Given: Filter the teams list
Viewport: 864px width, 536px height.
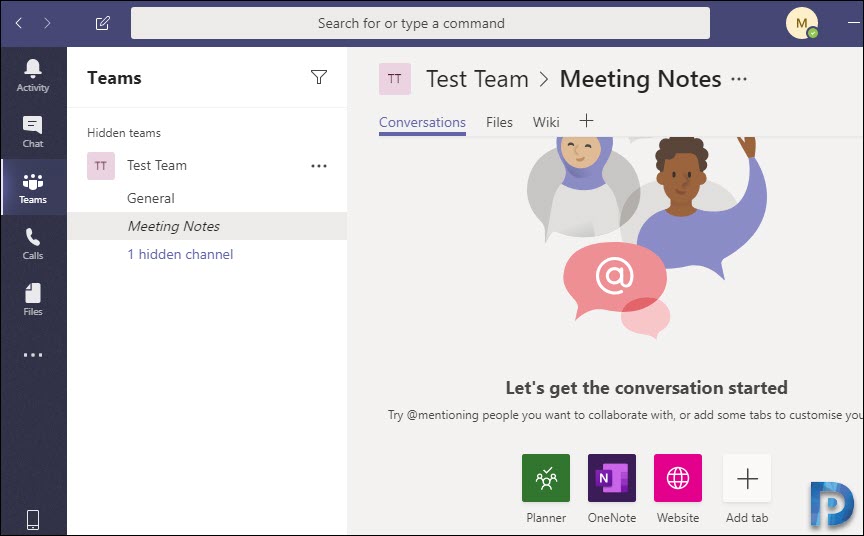Looking at the screenshot, I should 319,77.
